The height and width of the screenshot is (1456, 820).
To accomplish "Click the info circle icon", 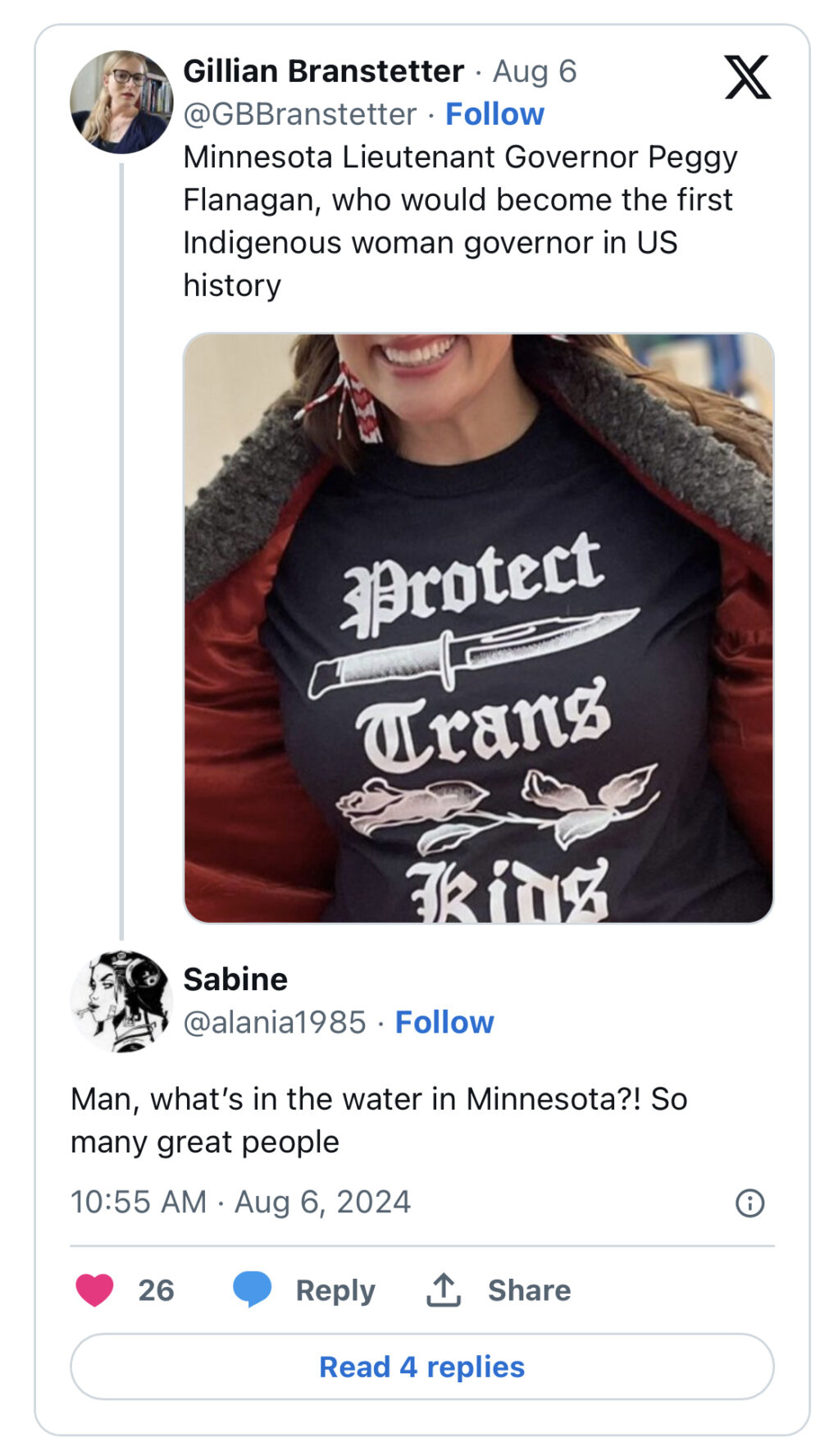I will [x=749, y=1203].
